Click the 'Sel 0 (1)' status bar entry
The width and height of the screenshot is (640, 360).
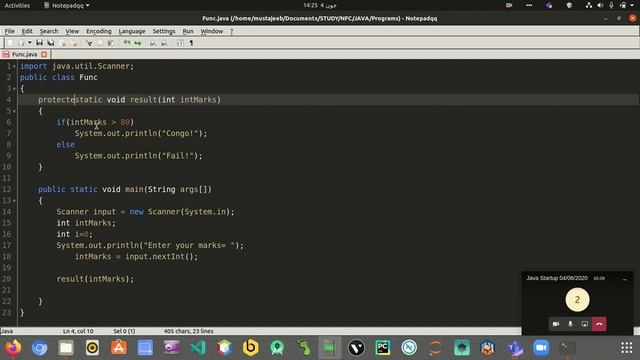click(124, 331)
